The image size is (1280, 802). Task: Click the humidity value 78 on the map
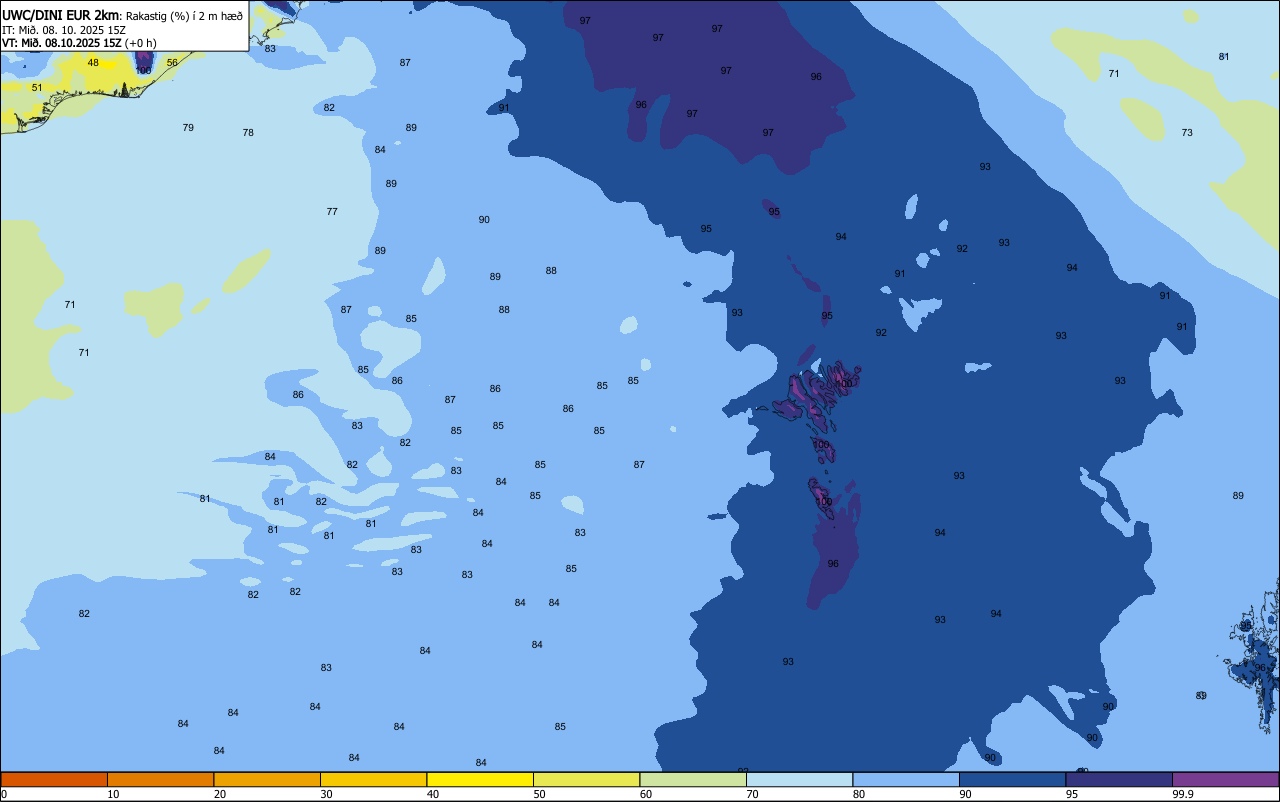[248, 133]
